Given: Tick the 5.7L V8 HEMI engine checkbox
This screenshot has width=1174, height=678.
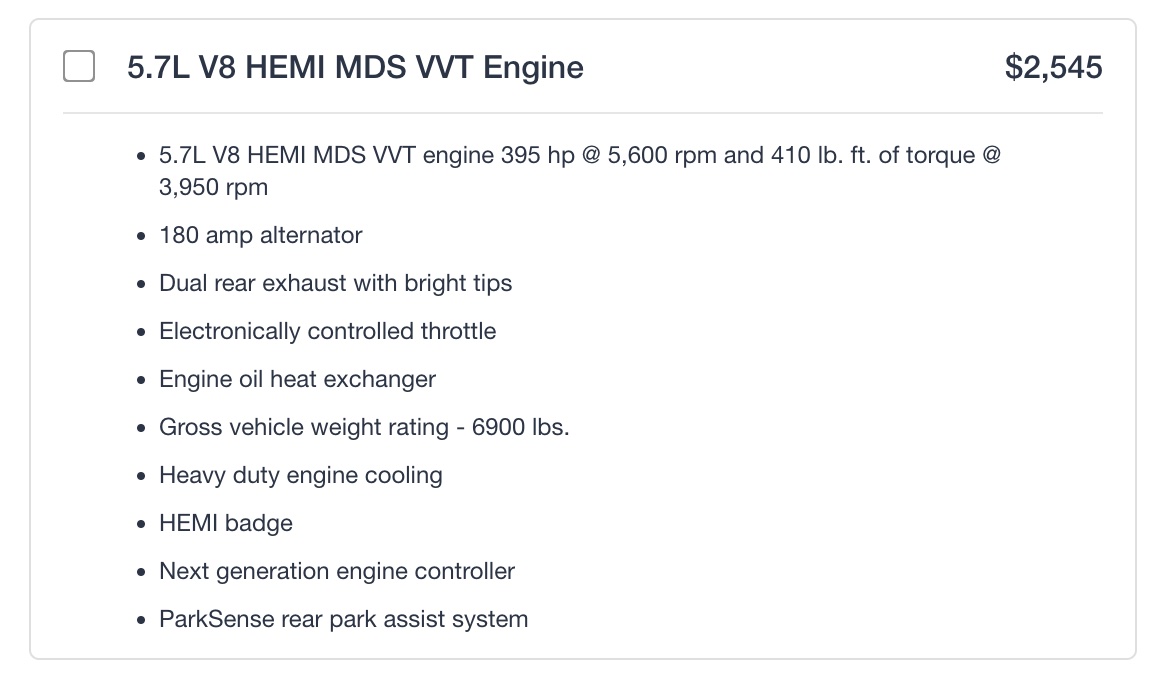Looking at the screenshot, I should (x=79, y=67).
